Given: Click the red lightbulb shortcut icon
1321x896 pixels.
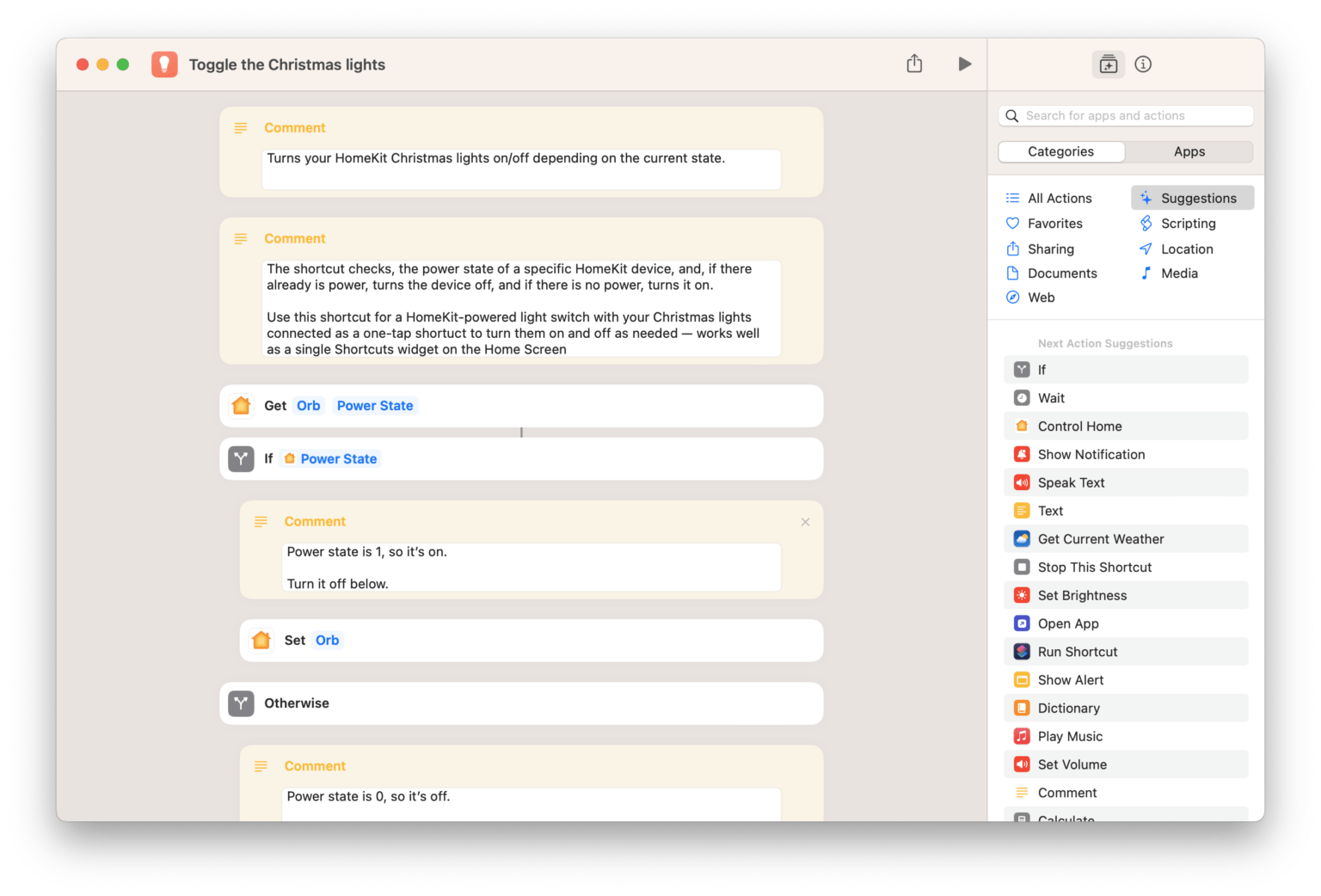Looking at the screenshot, I should [x=164, y=64].
